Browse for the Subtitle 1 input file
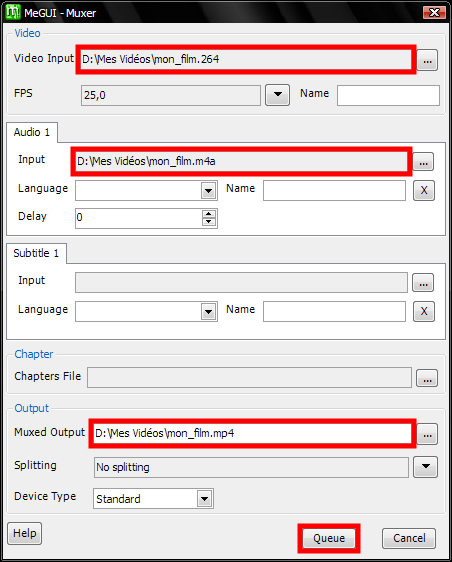452x562 pixels. tap(423, 283)
